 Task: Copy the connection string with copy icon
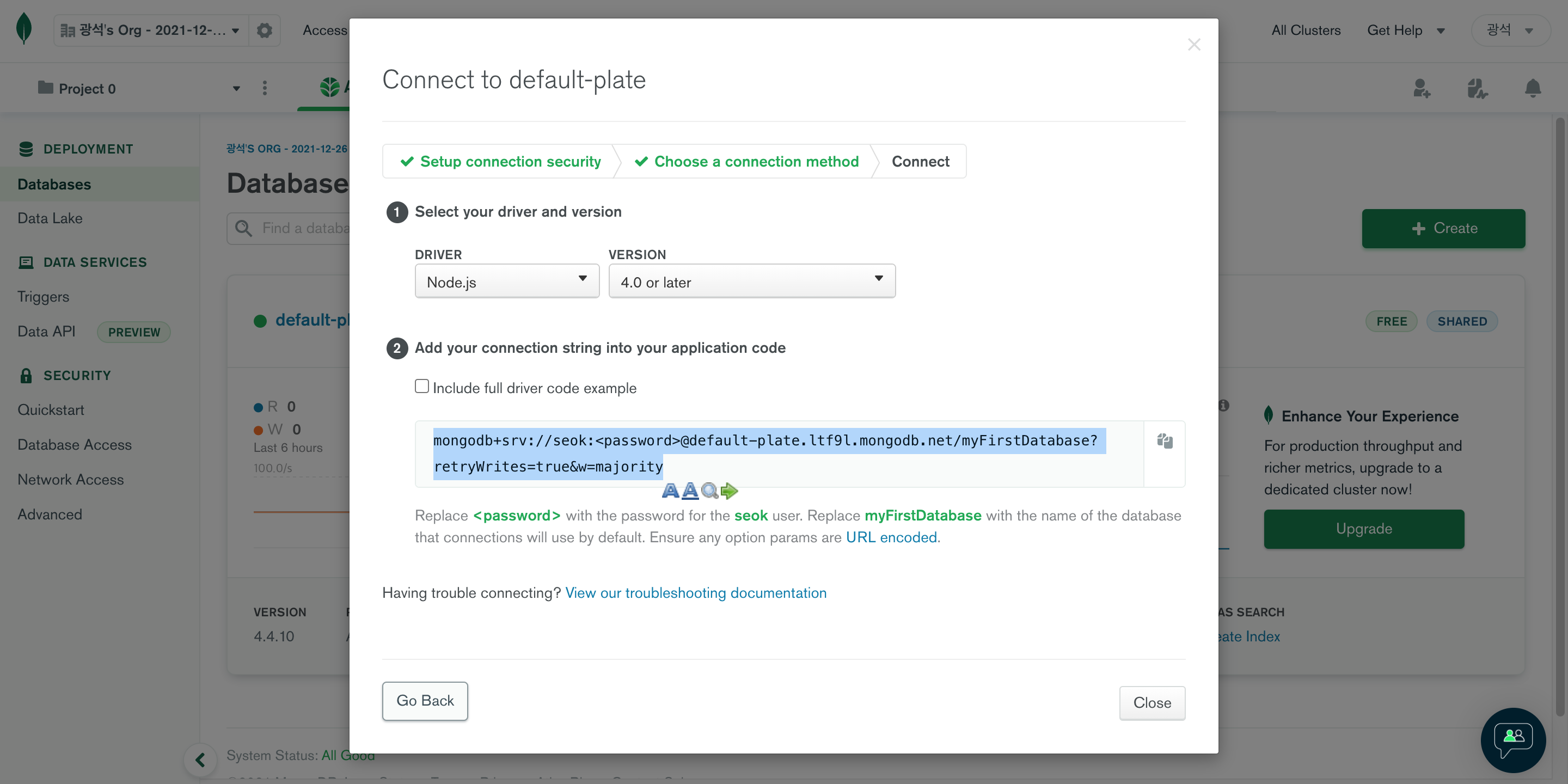tap(1165, 440)
